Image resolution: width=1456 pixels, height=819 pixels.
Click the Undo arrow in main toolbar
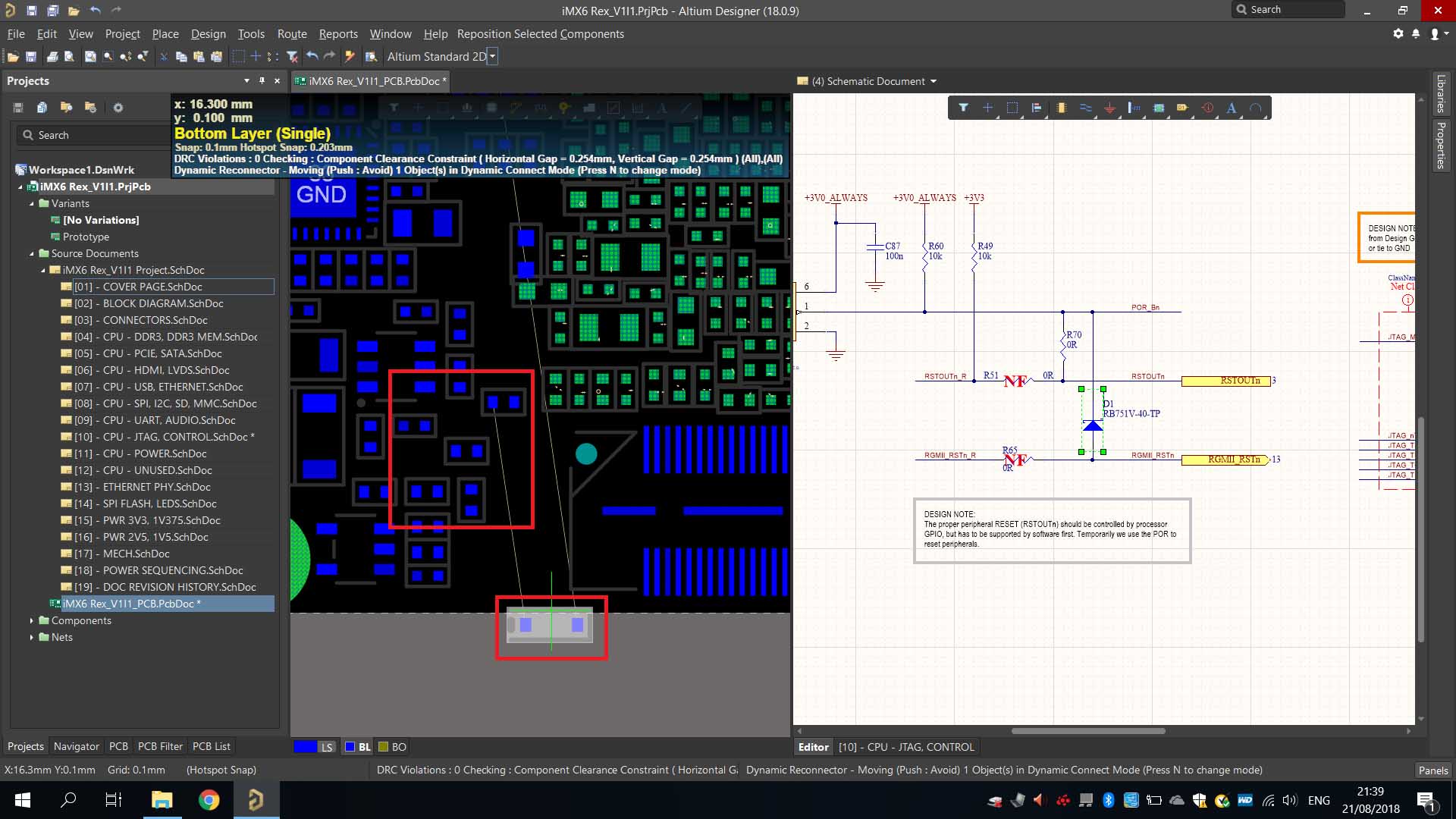(312, 57)
